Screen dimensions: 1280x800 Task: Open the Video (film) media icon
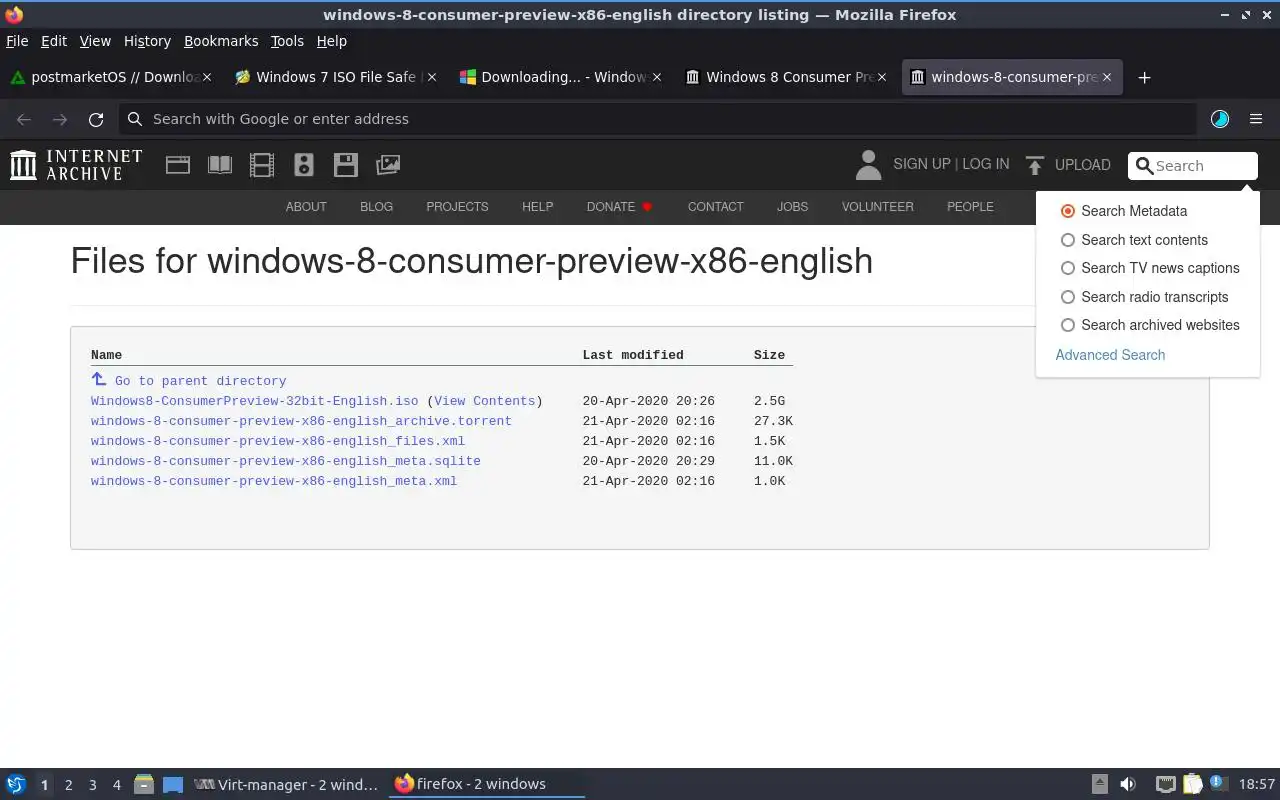tap(262, 165)
